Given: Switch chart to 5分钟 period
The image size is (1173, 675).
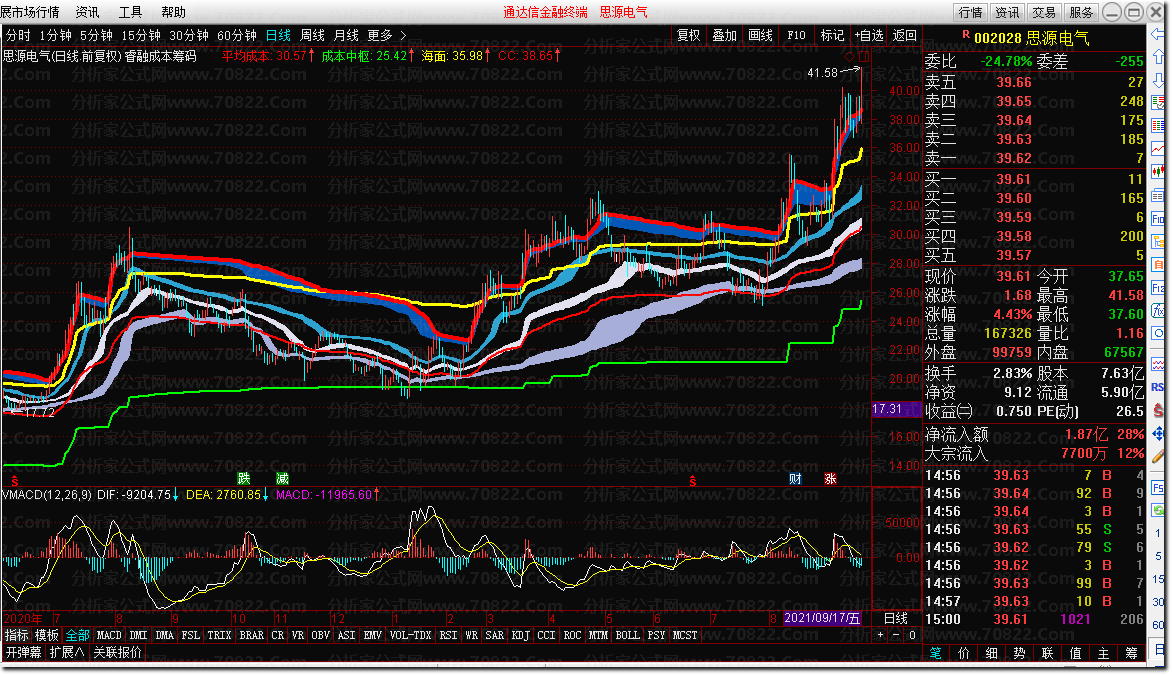Looking at the screenshot, I should click(97, 35).
